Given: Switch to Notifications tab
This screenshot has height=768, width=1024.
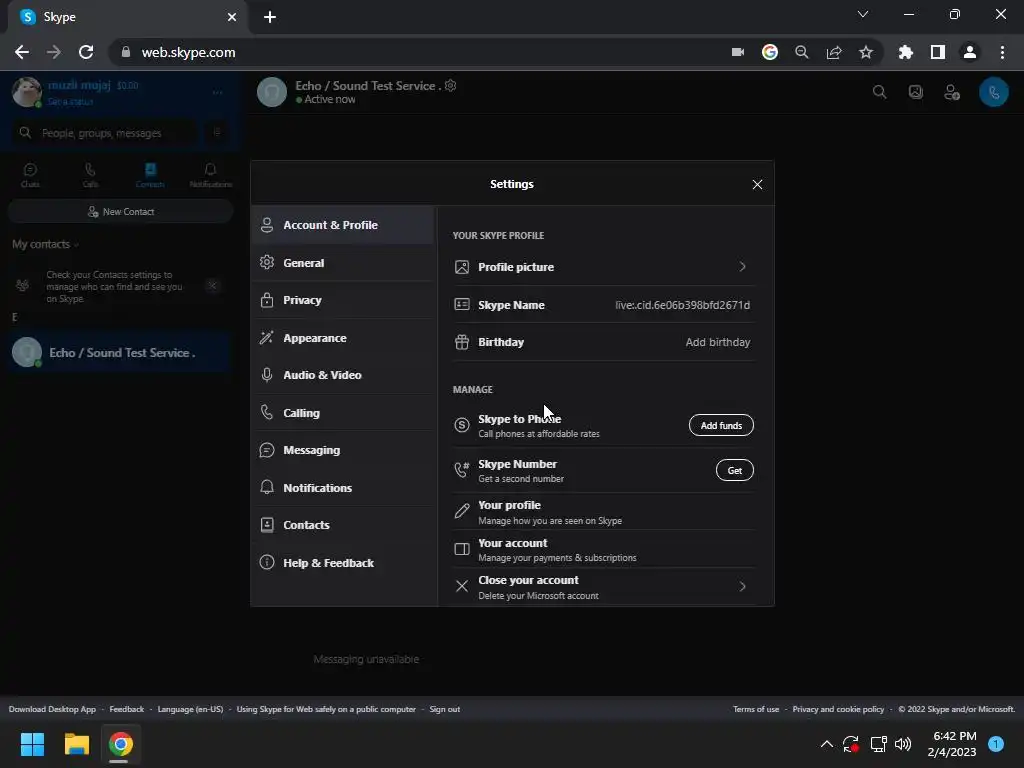Looking at the screenshot, I should [x=210, y=175].
